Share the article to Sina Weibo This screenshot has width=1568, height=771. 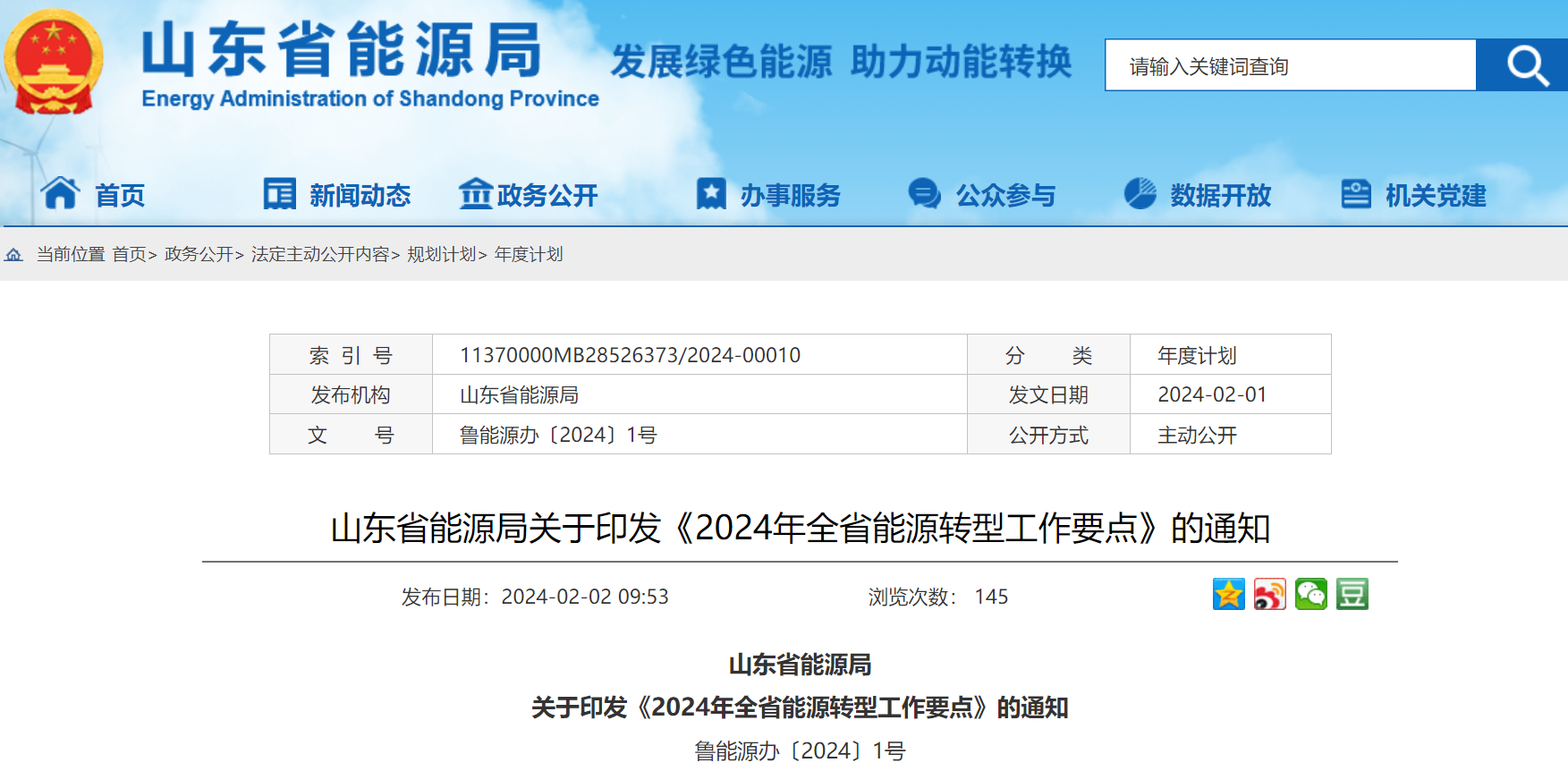pyautogui.click(x=1269, y=595)
